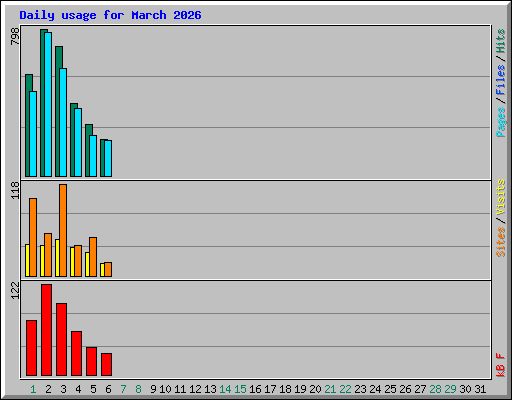The height and width of the screenshot is (400, 512).
Task: Click the orange sites bar for day 4
Action: (78, 261)
